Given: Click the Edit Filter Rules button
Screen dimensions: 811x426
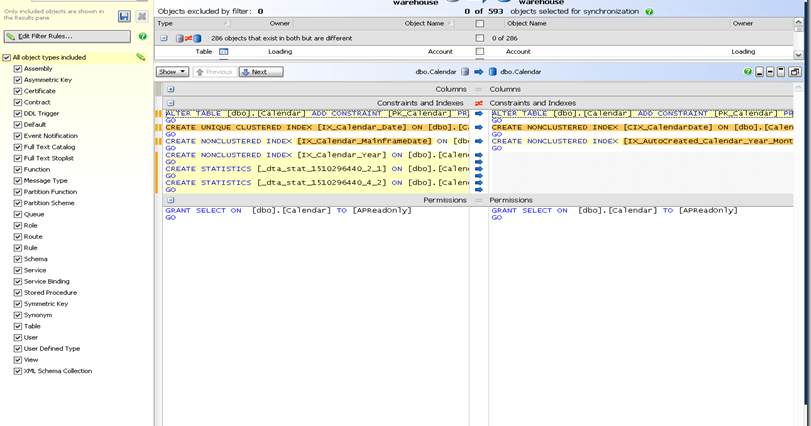Looking at the screenshot, I should point(66,37).
